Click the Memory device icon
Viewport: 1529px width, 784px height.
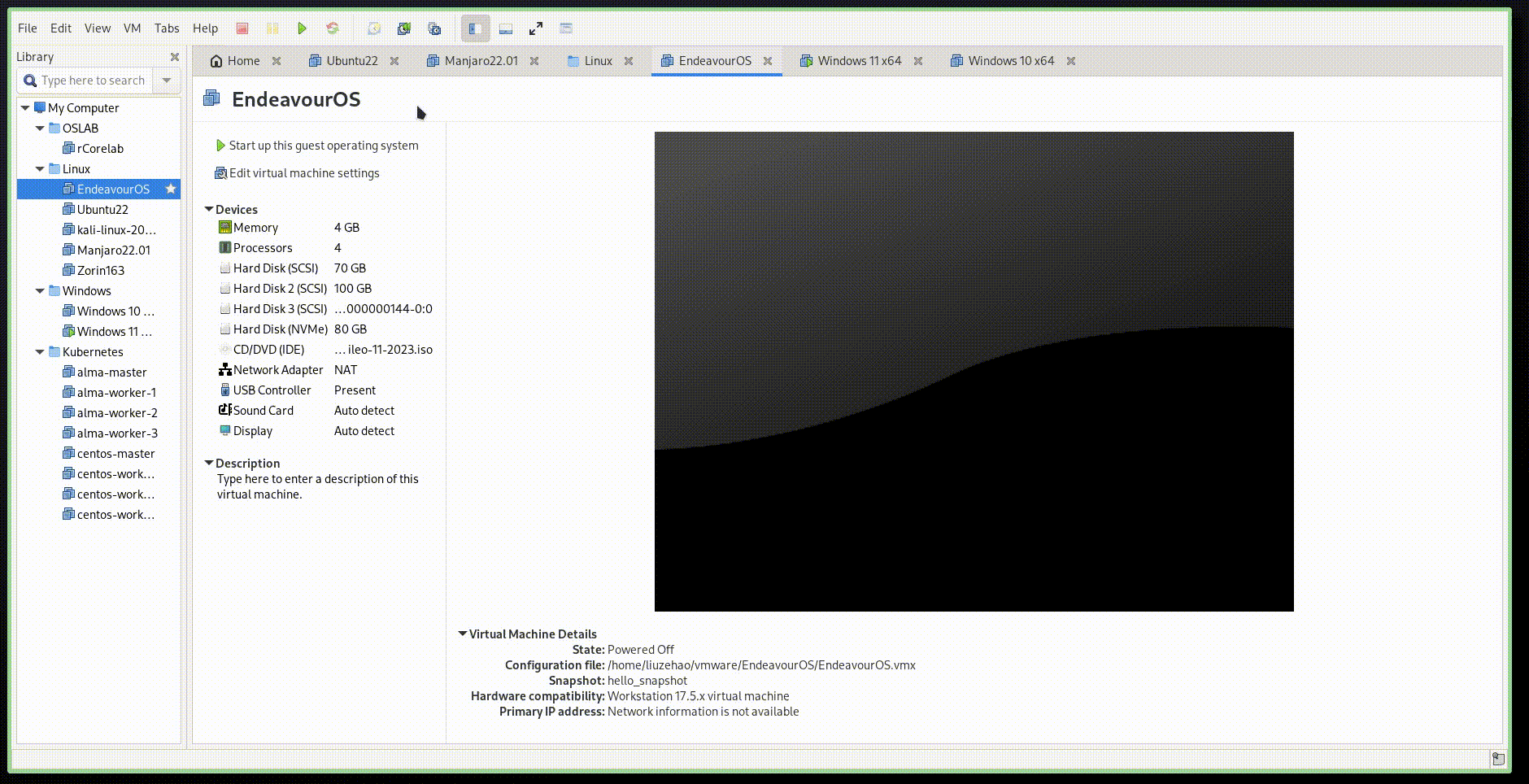coord(225,227)
